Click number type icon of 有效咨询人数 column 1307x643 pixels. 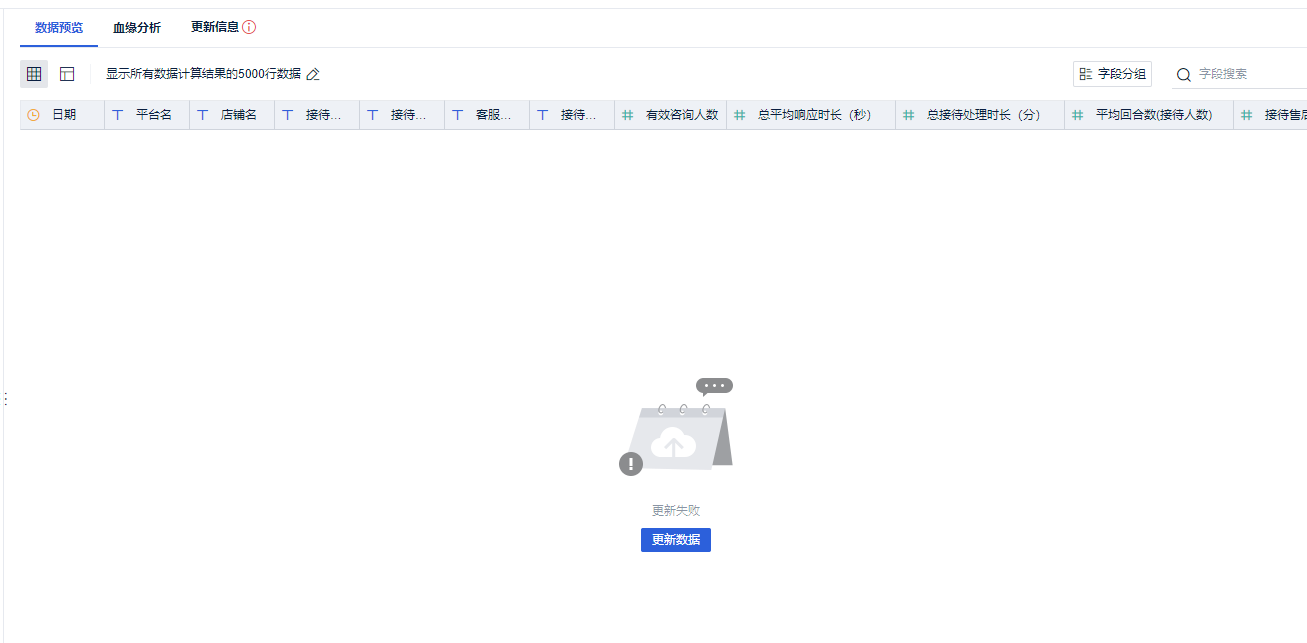pos(628,115)
